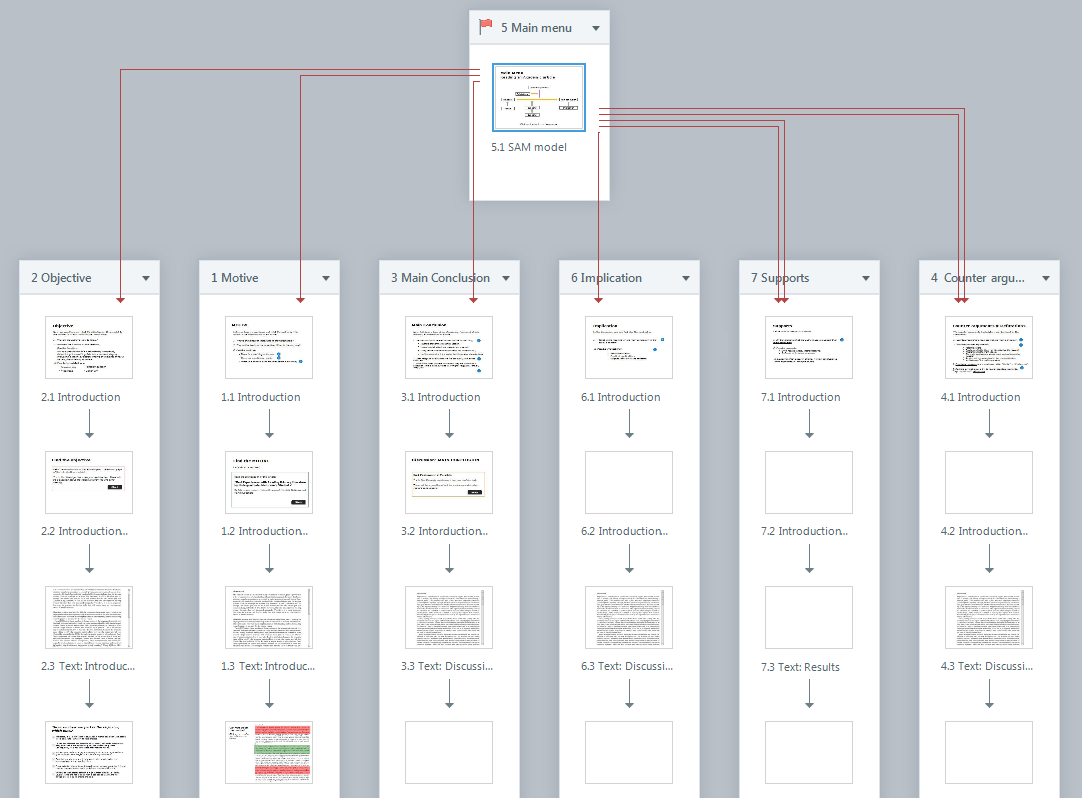Screen dimensions: 1082x798
Task: Select the blank 7.2 Introduction slide thumbnail
Action: [809, 482]
